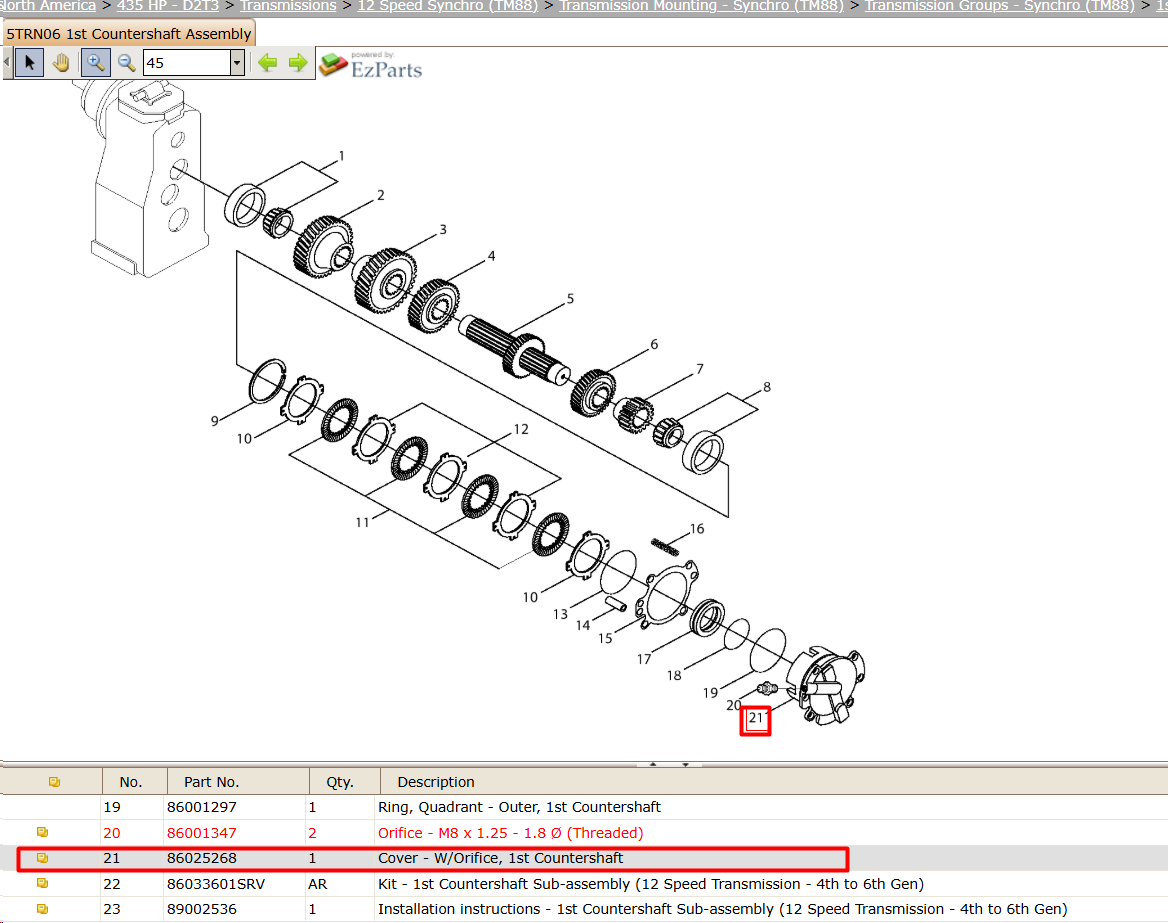Sort by the Qty. column header
The height and width of the screenshot is (923, 1168).
(x=345, y=781)
